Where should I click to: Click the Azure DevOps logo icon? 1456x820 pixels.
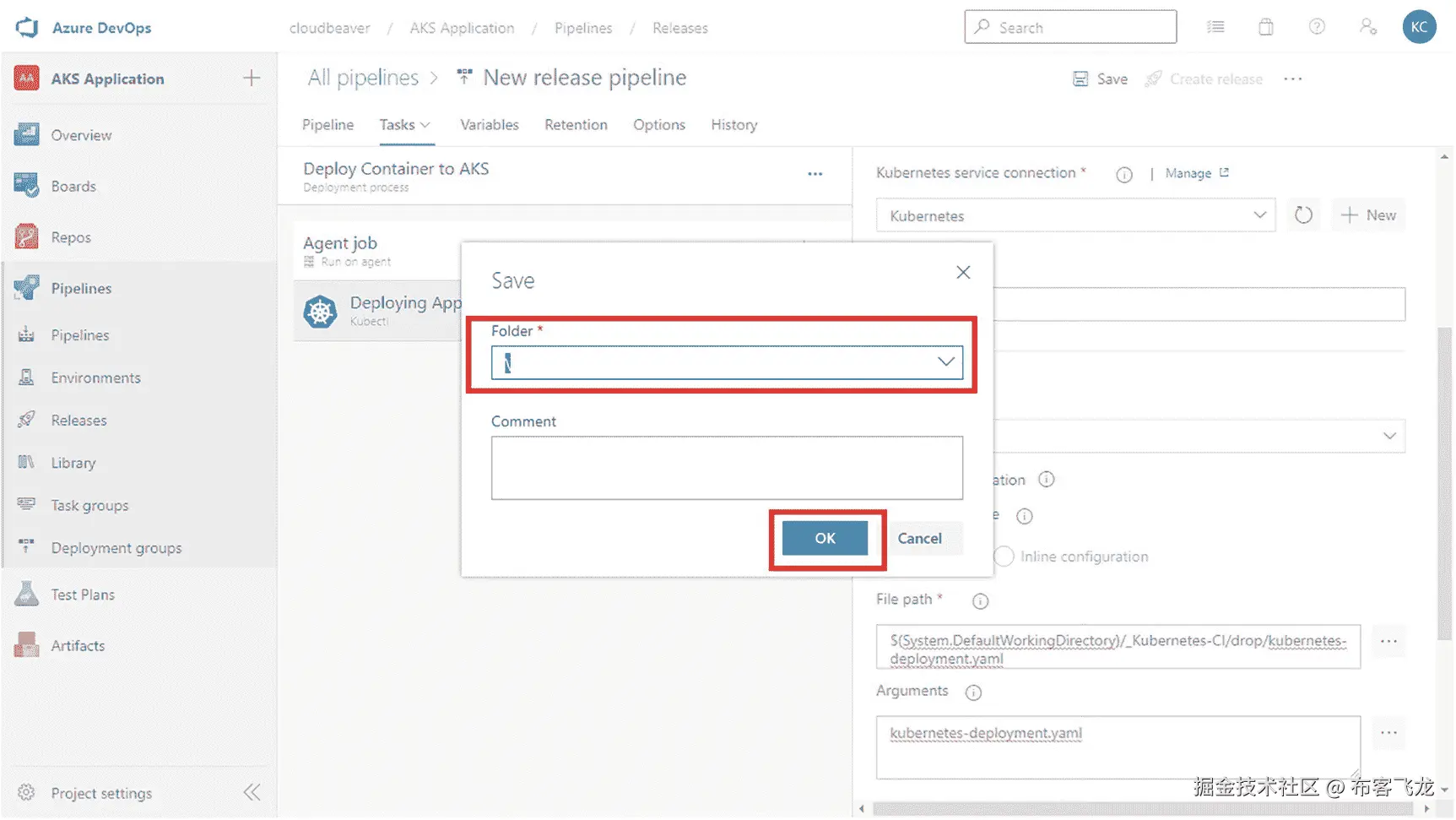pyautogui.click(x=27, y=27)
